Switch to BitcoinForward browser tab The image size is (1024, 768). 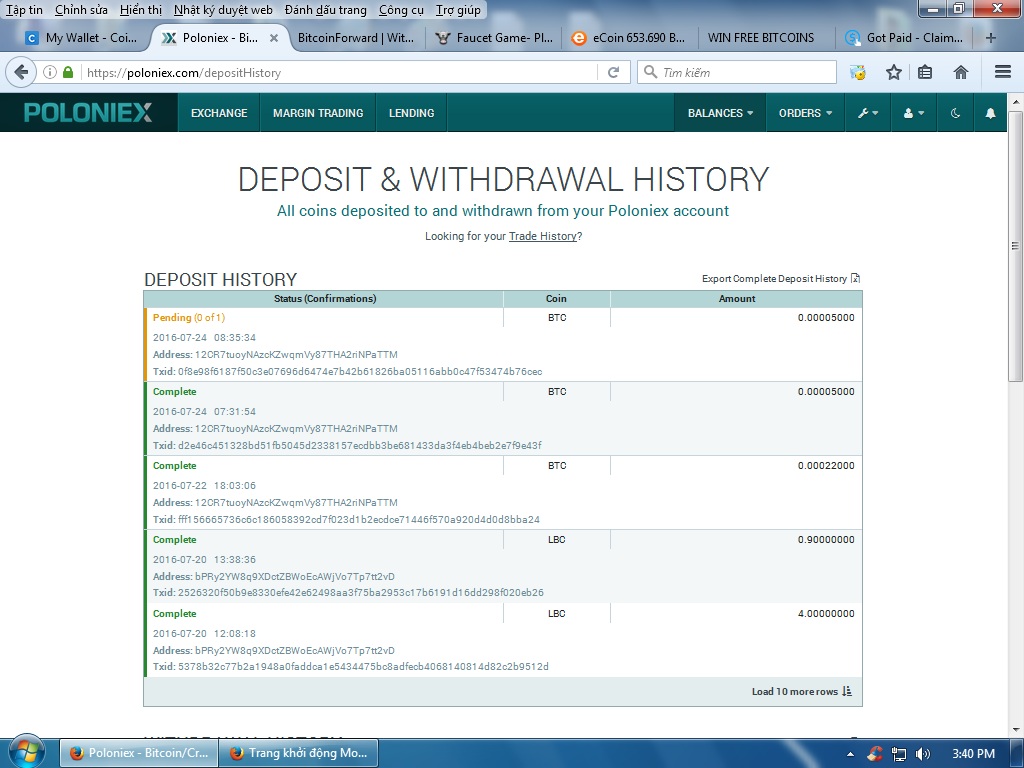(355, 38)
